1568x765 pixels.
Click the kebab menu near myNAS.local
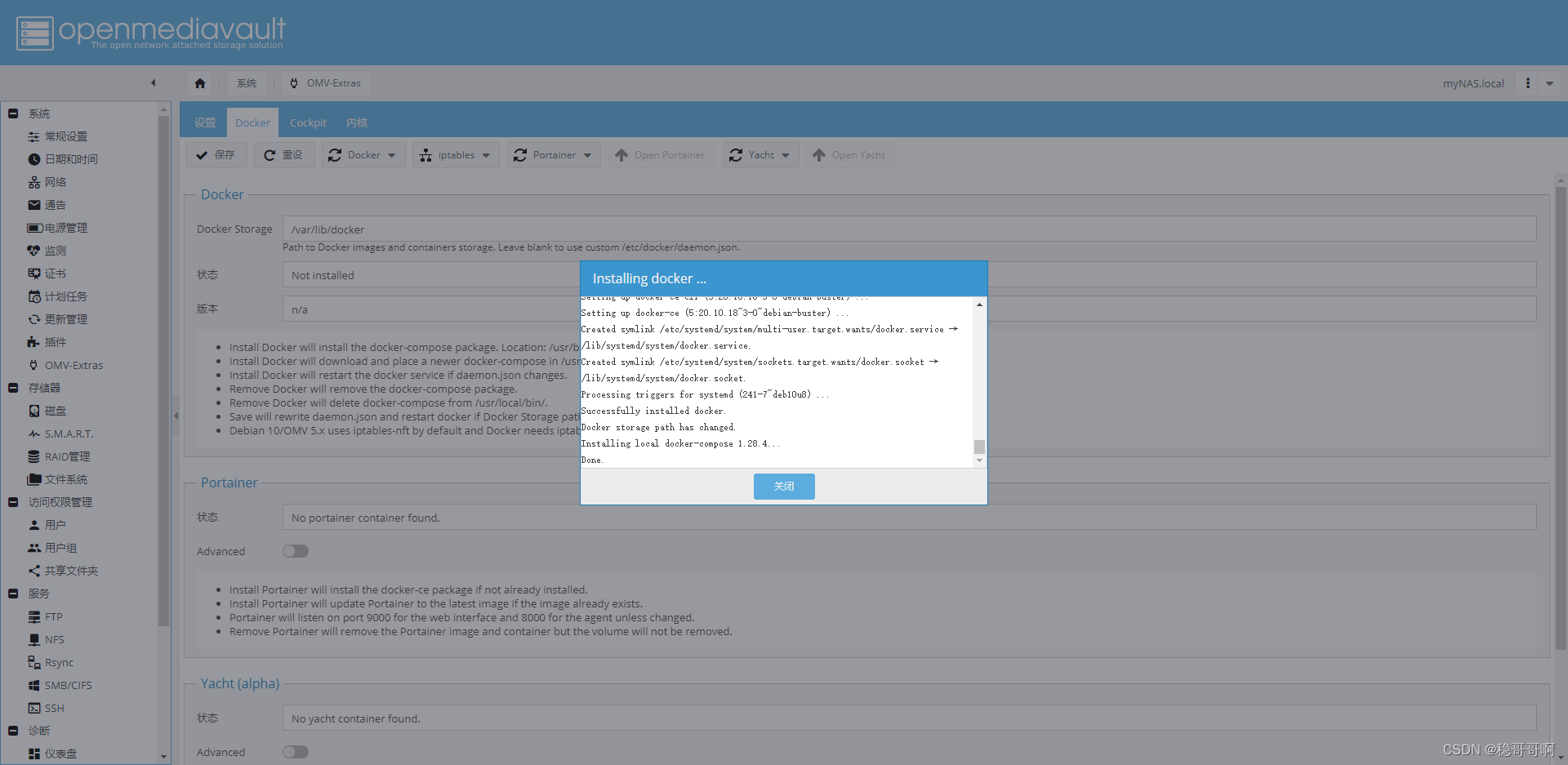[1528, 82]
